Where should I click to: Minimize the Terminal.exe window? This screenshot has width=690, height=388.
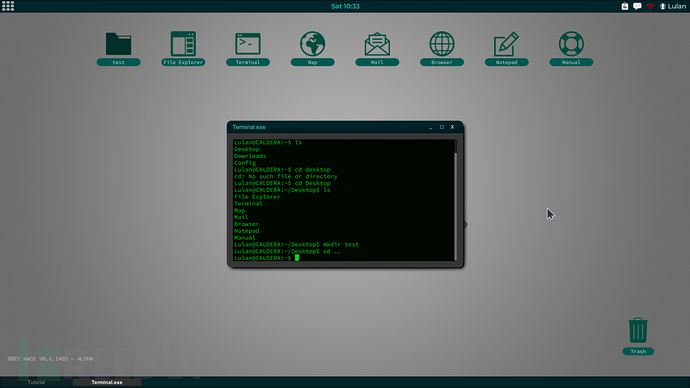[x=431, y=127]
